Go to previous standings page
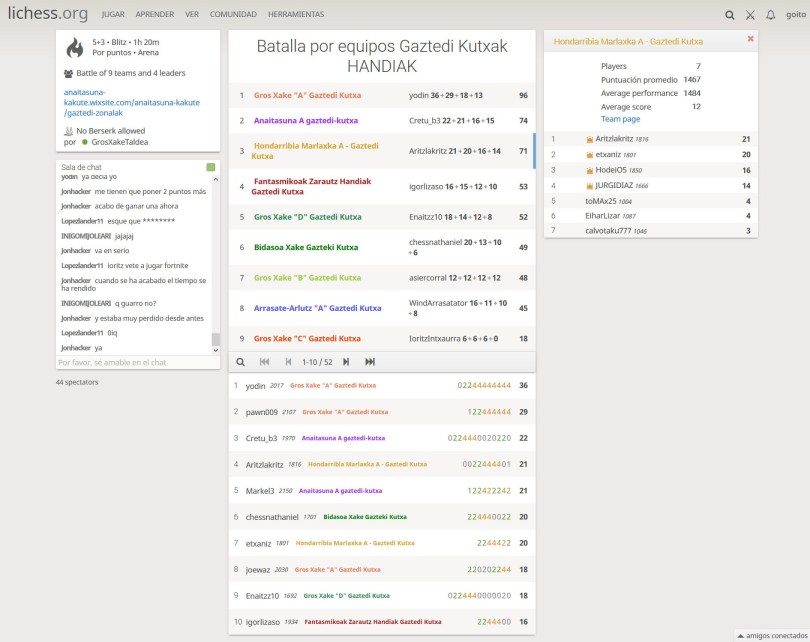The height and width of the screenshot is (642, 810). [x=289, y=362]
